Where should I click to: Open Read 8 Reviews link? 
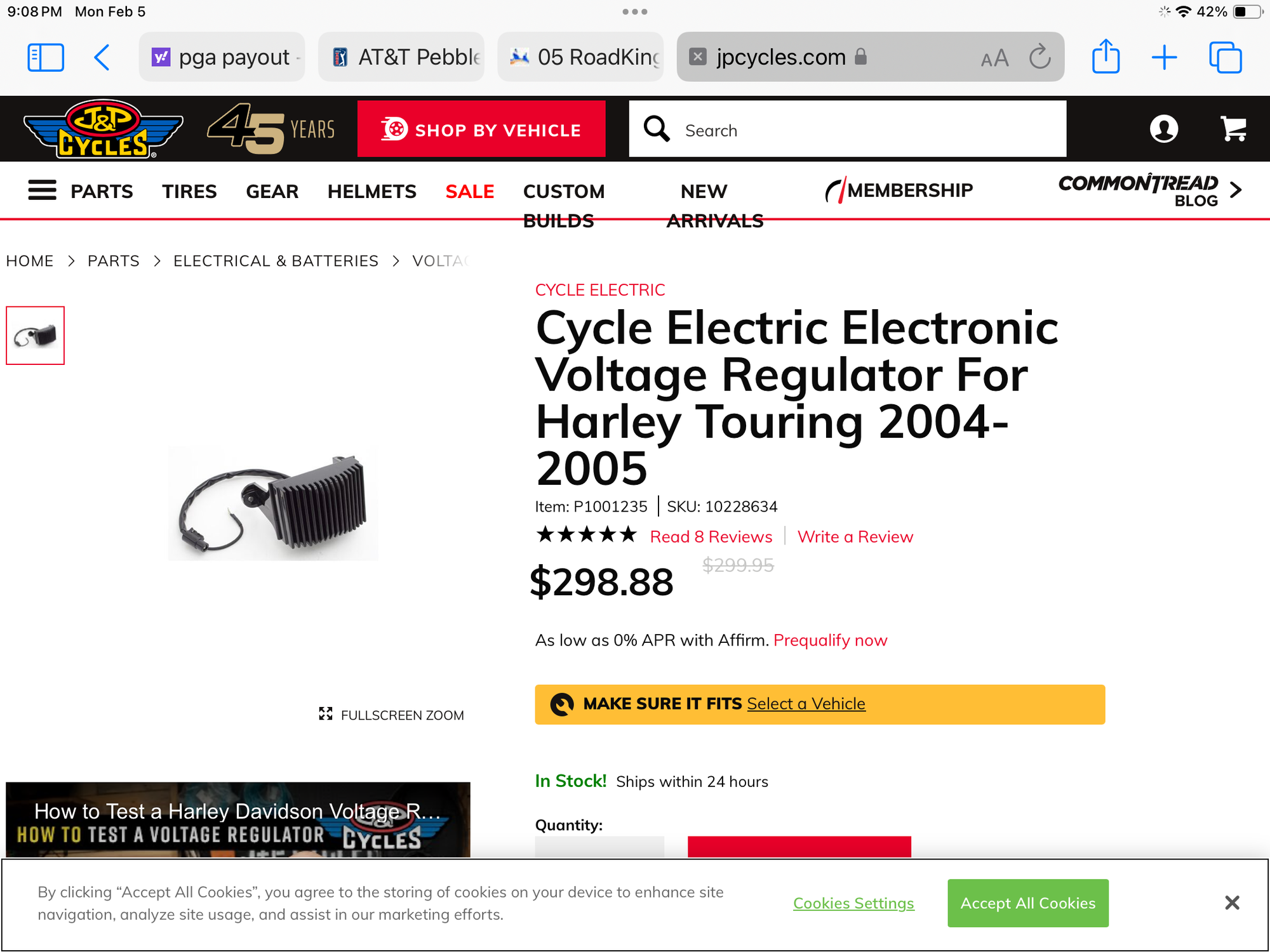pos(711,537)
